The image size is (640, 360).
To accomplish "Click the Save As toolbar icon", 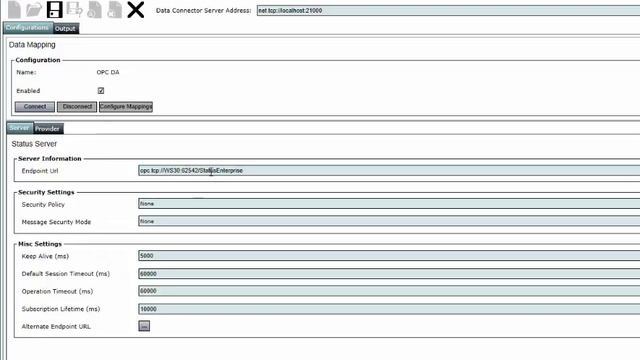I will [75, 9].
